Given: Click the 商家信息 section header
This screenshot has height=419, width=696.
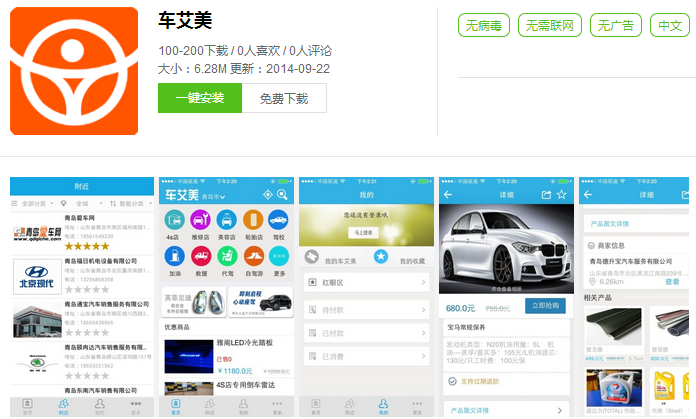Looking at the screenshot, I should point(611,245).
